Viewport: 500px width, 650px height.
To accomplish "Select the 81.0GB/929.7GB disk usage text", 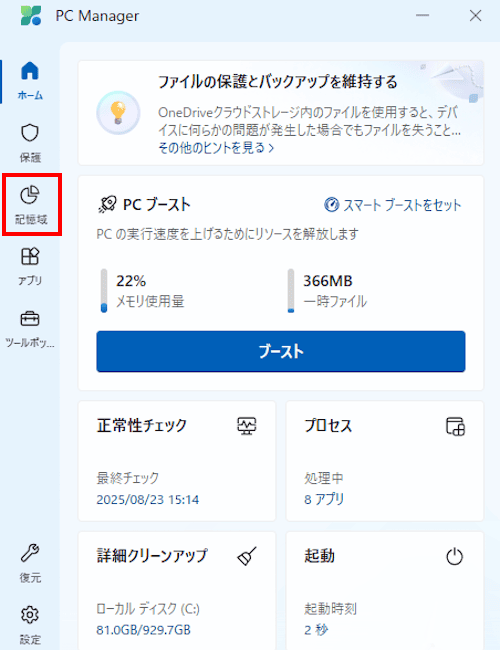I will tap(143, 630).
